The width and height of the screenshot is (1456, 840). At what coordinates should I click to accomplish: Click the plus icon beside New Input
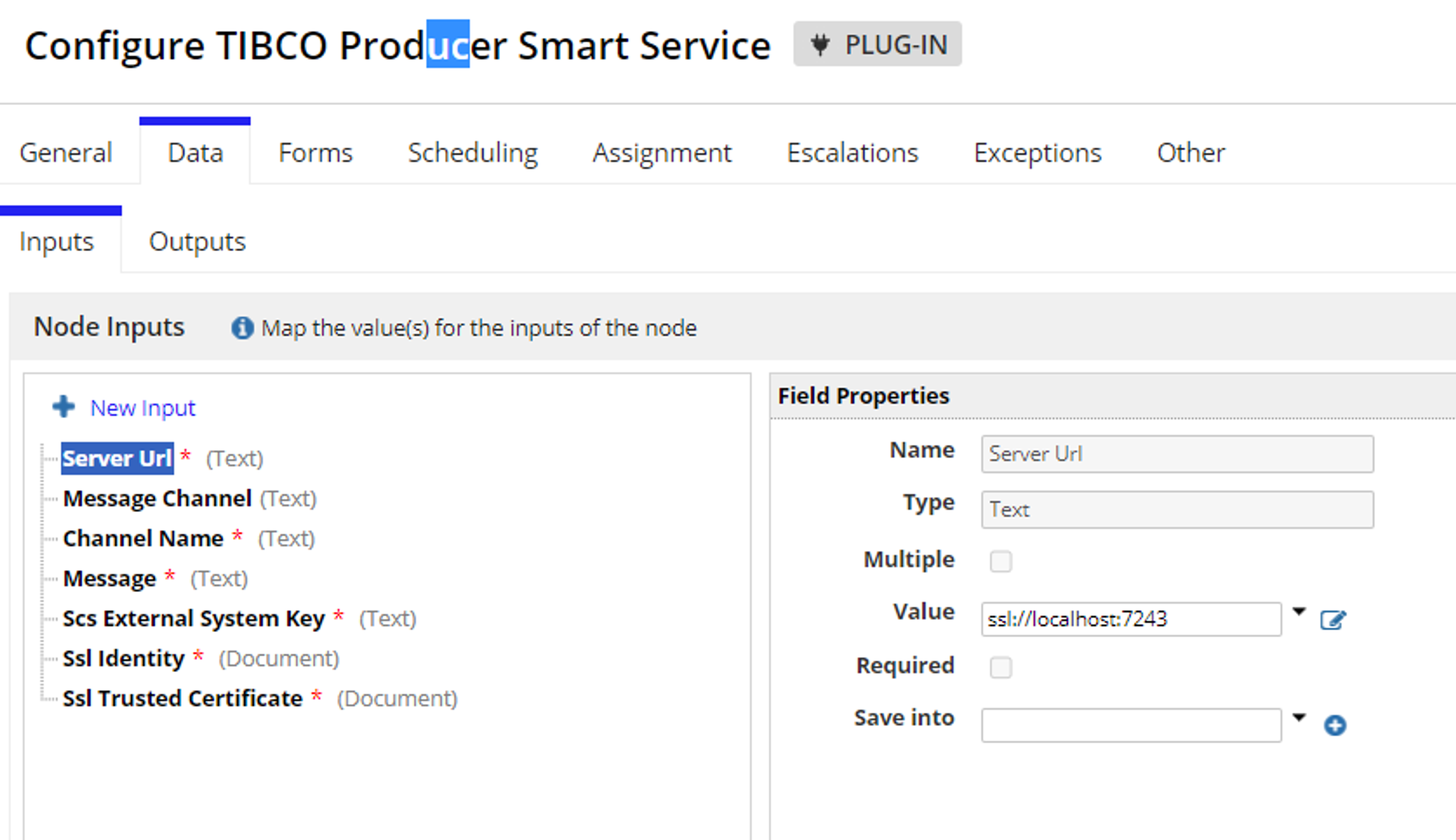click(63, 407)
